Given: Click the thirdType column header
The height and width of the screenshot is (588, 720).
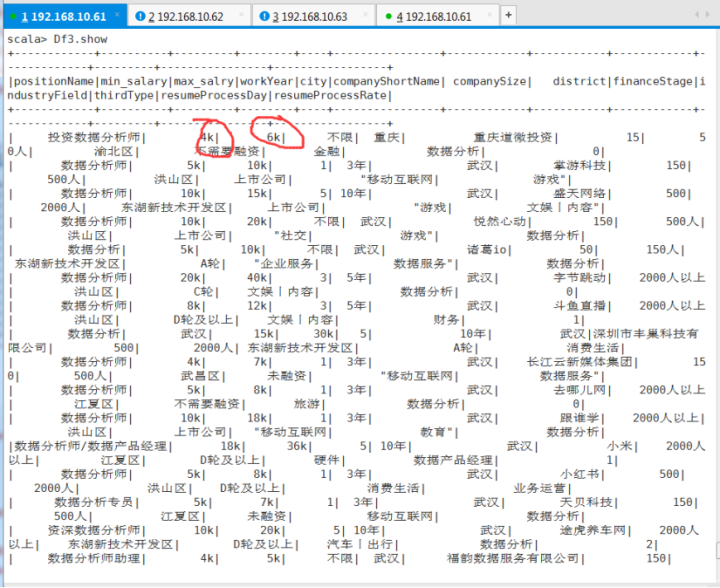Looking at the screenshot, I should 124,95.
